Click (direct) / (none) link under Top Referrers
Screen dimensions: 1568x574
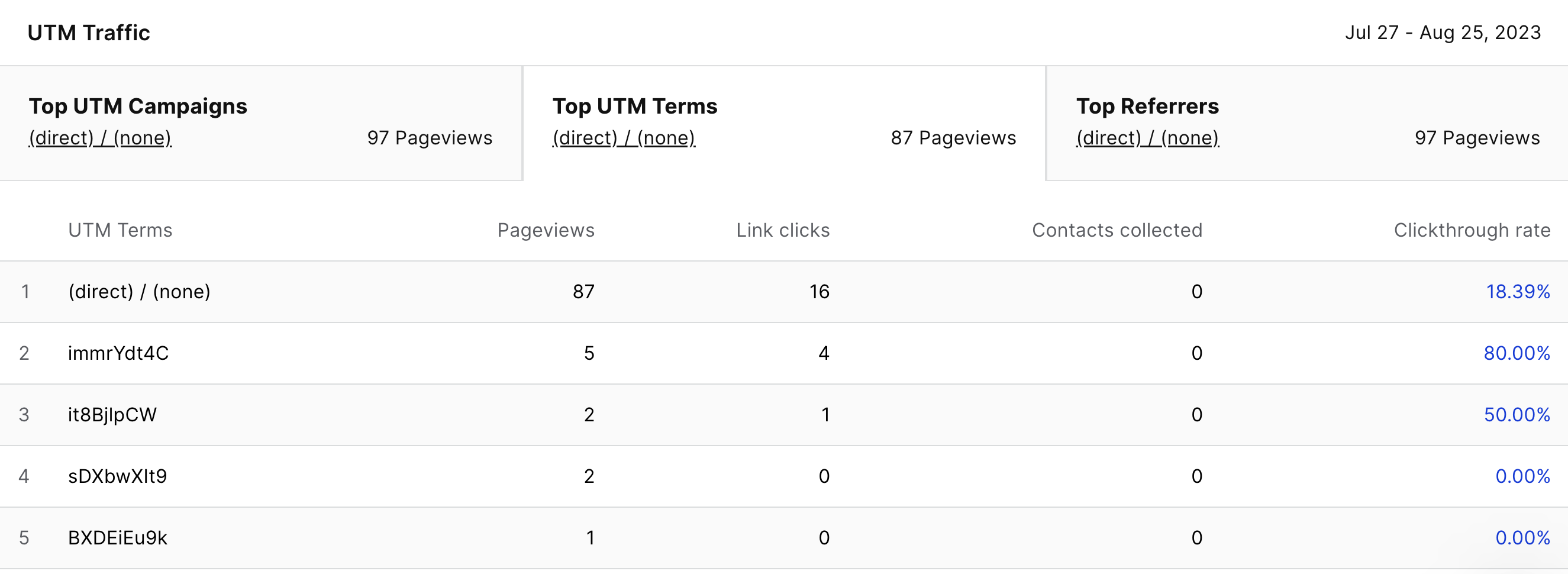pyautogui.click(x=1147, y=138)
